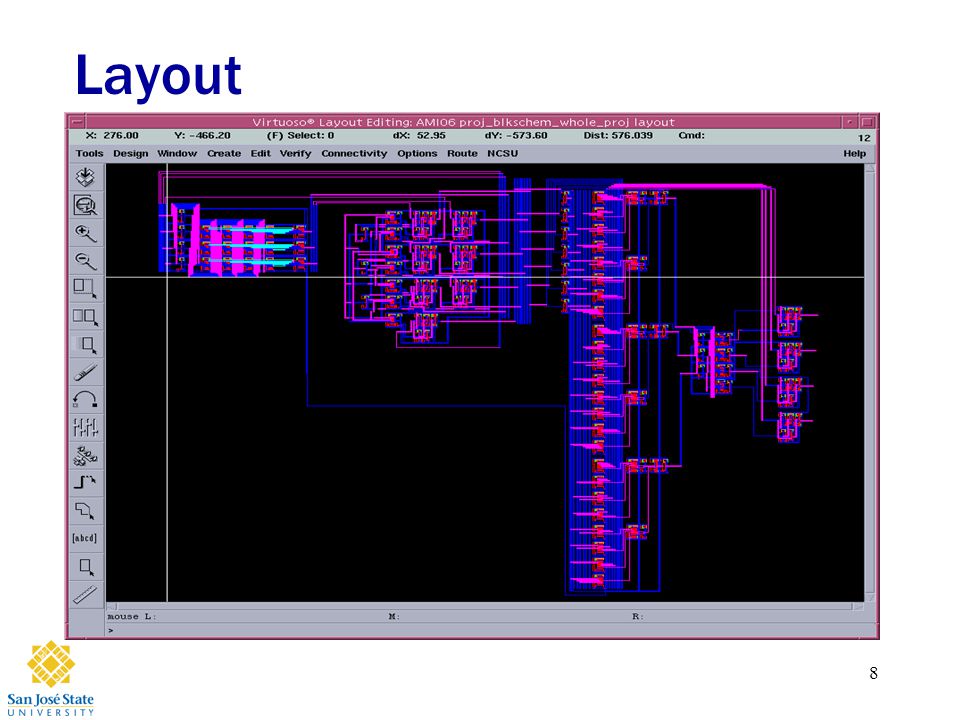Click the 'Y: -466.20' coordinate readout
The image size is (960, 720).
202,135
